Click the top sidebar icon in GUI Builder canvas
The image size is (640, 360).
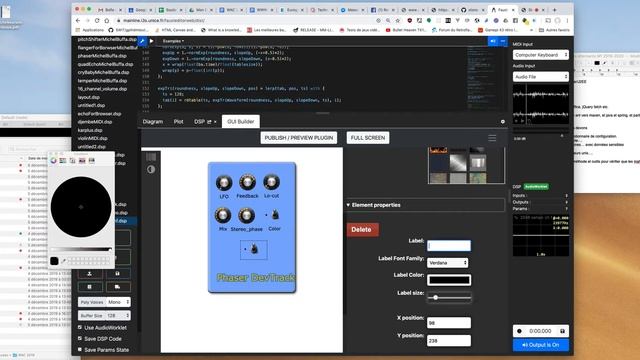(151, 157)
